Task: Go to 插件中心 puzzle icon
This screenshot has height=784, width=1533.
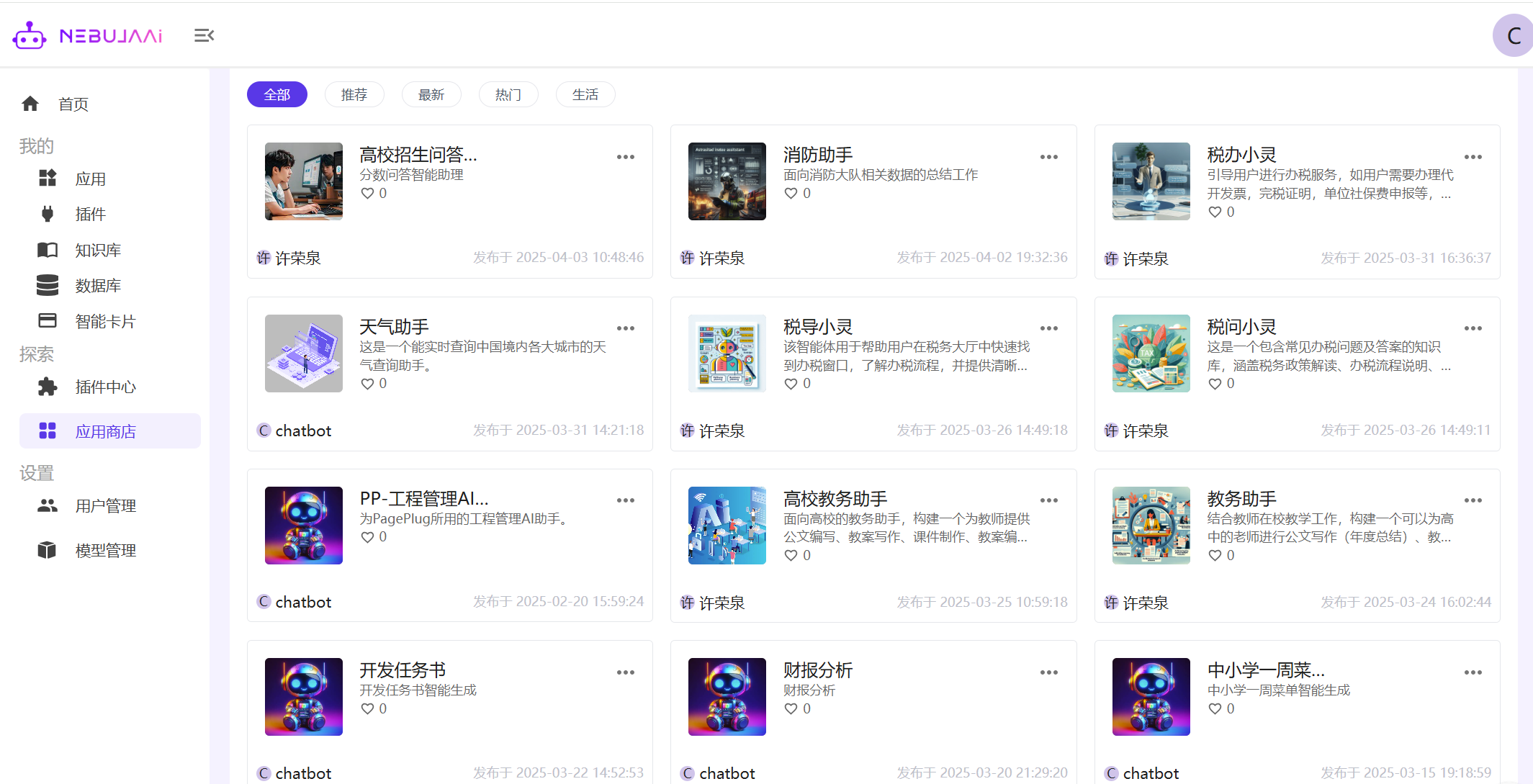Action: (48, 387)
